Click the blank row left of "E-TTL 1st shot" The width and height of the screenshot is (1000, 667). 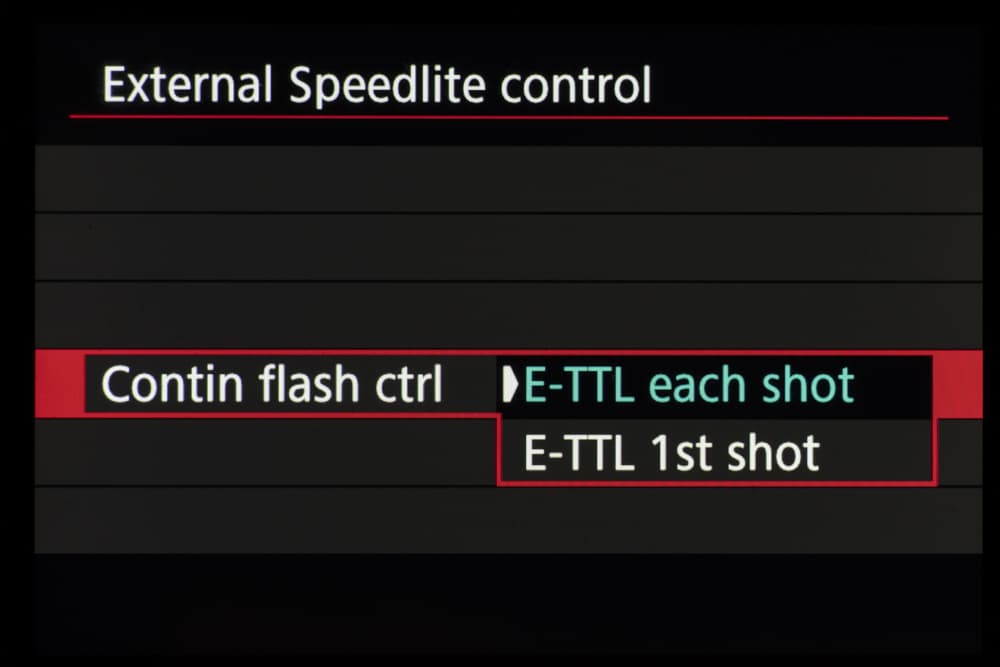265,452
